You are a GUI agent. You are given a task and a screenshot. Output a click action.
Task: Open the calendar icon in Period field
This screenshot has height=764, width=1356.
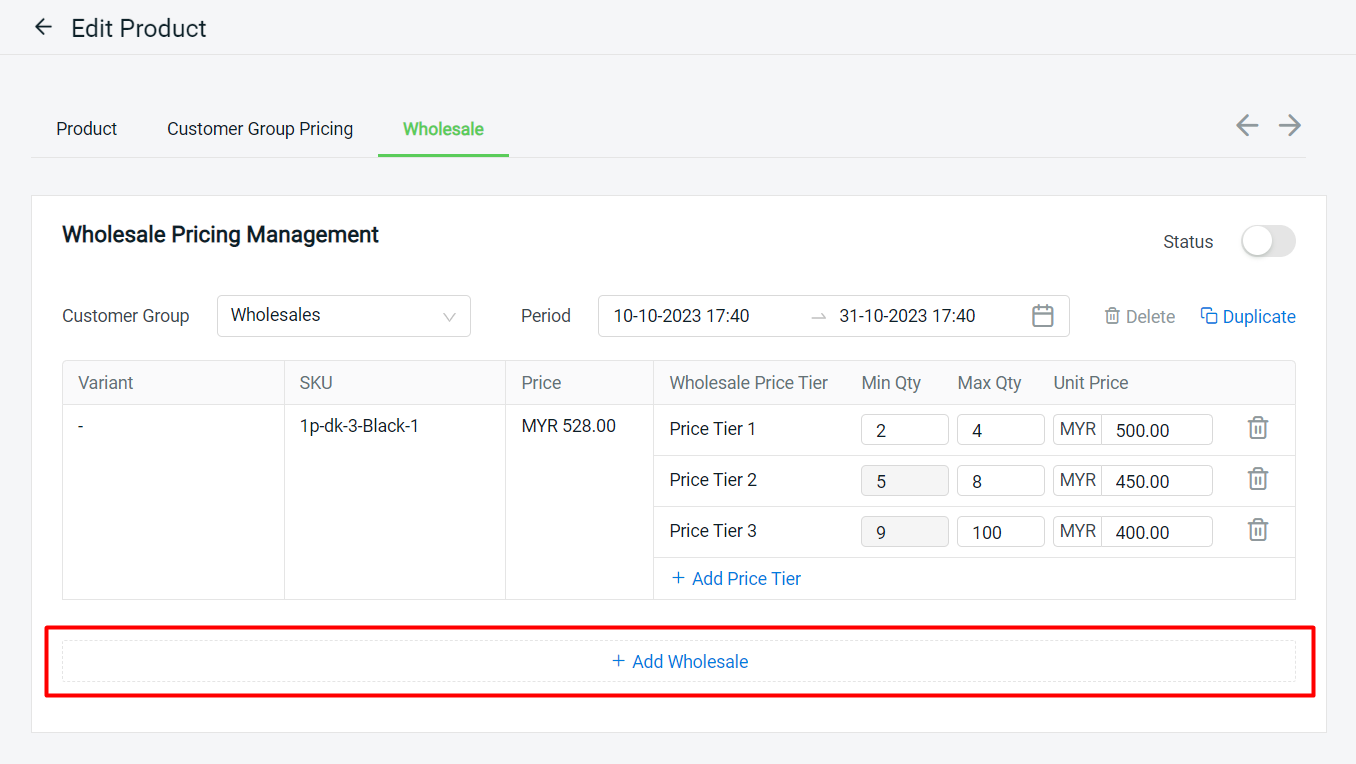click(x=1042, y=316)
